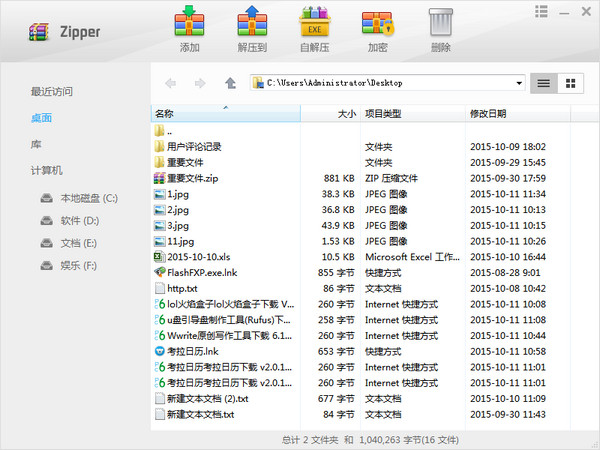Viewport: 600px width, 450px height.
Task: Click the 添加 (Add) archive icon
Action: tap(189, 21)
